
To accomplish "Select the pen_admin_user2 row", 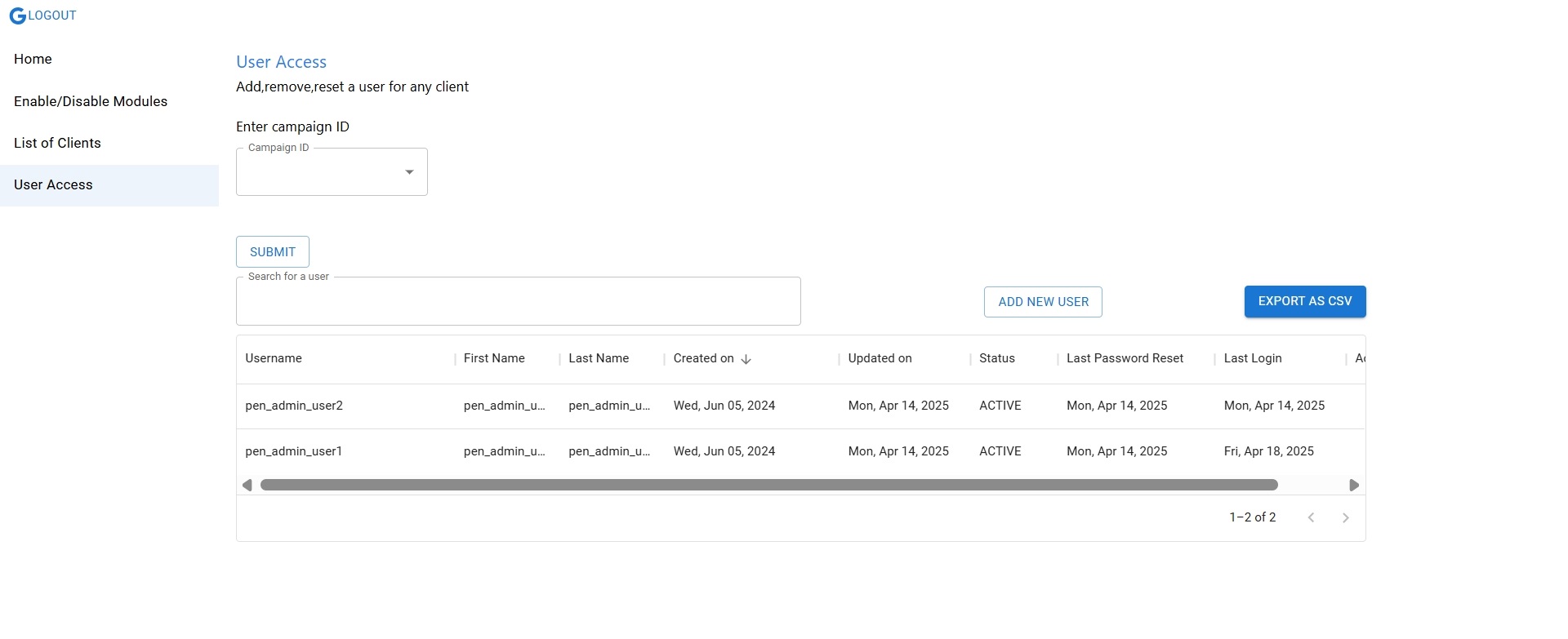I will [294, 406].
